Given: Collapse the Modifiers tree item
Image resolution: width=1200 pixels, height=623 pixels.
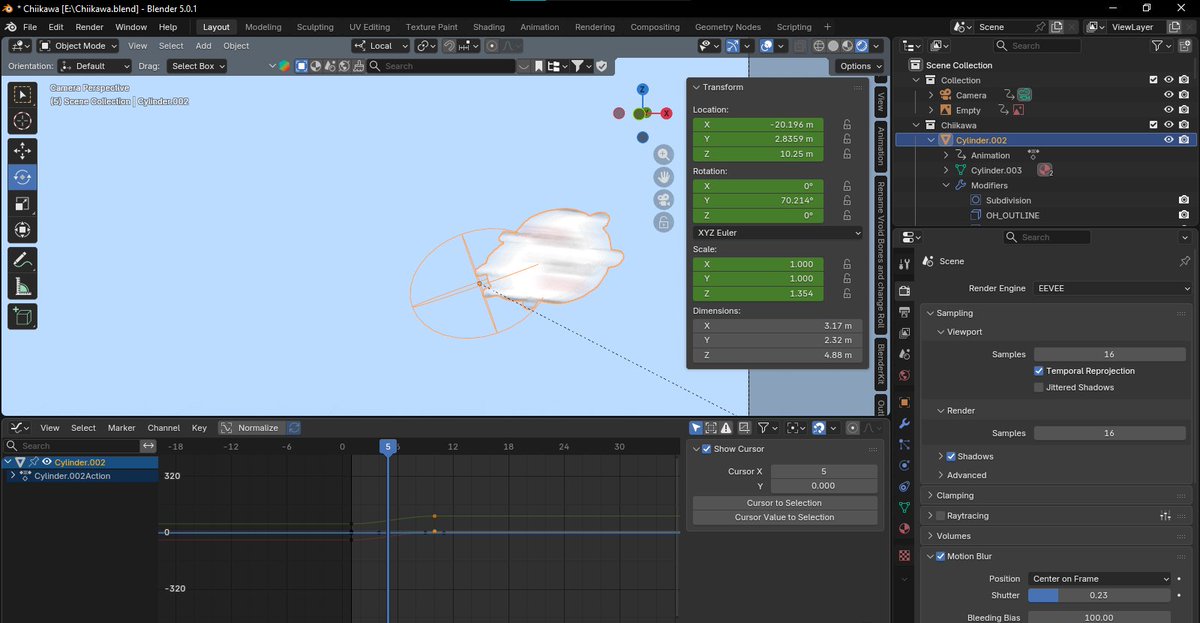Looking at the screenshot, I should (947, 185).
